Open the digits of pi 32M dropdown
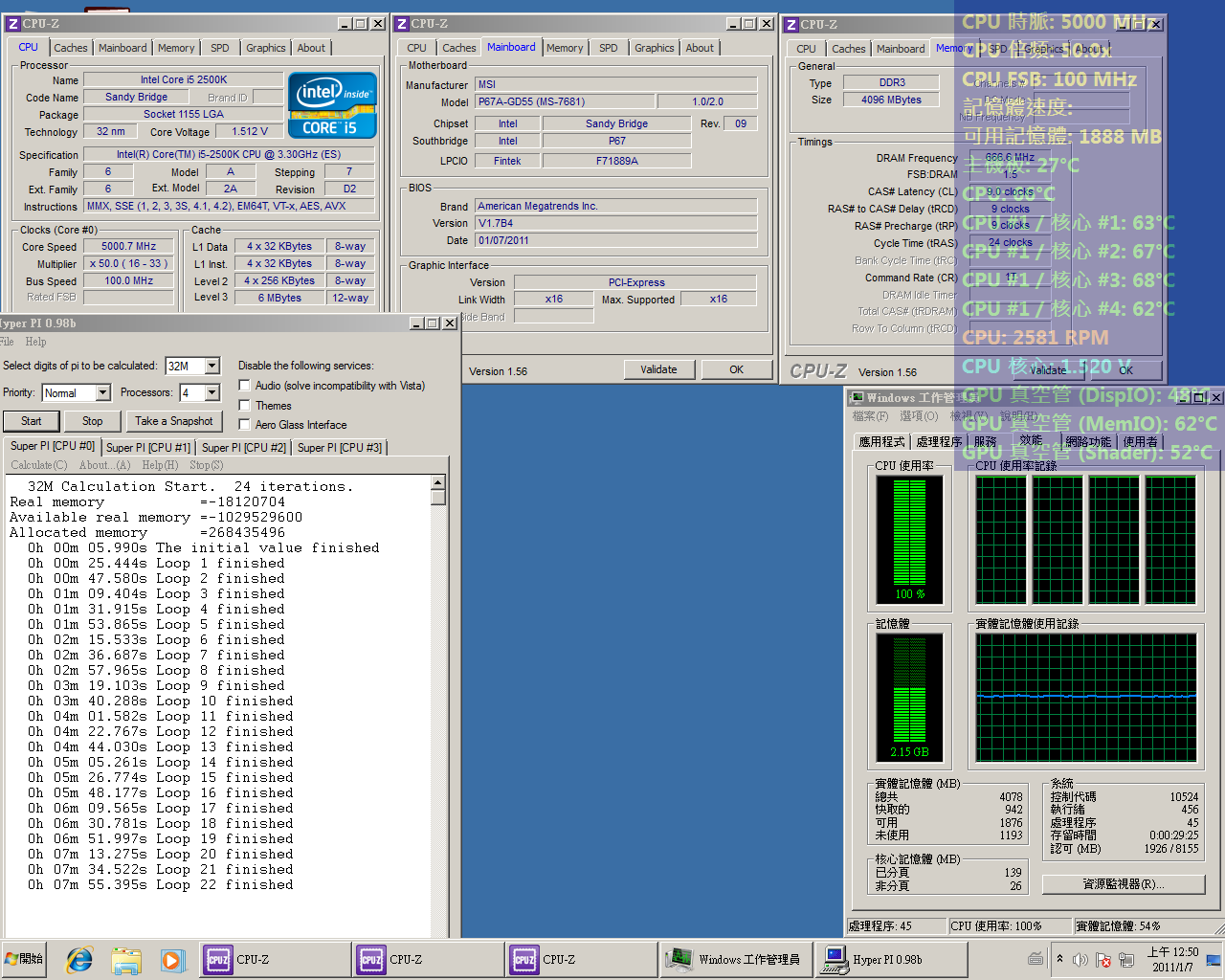 (212, 366)
